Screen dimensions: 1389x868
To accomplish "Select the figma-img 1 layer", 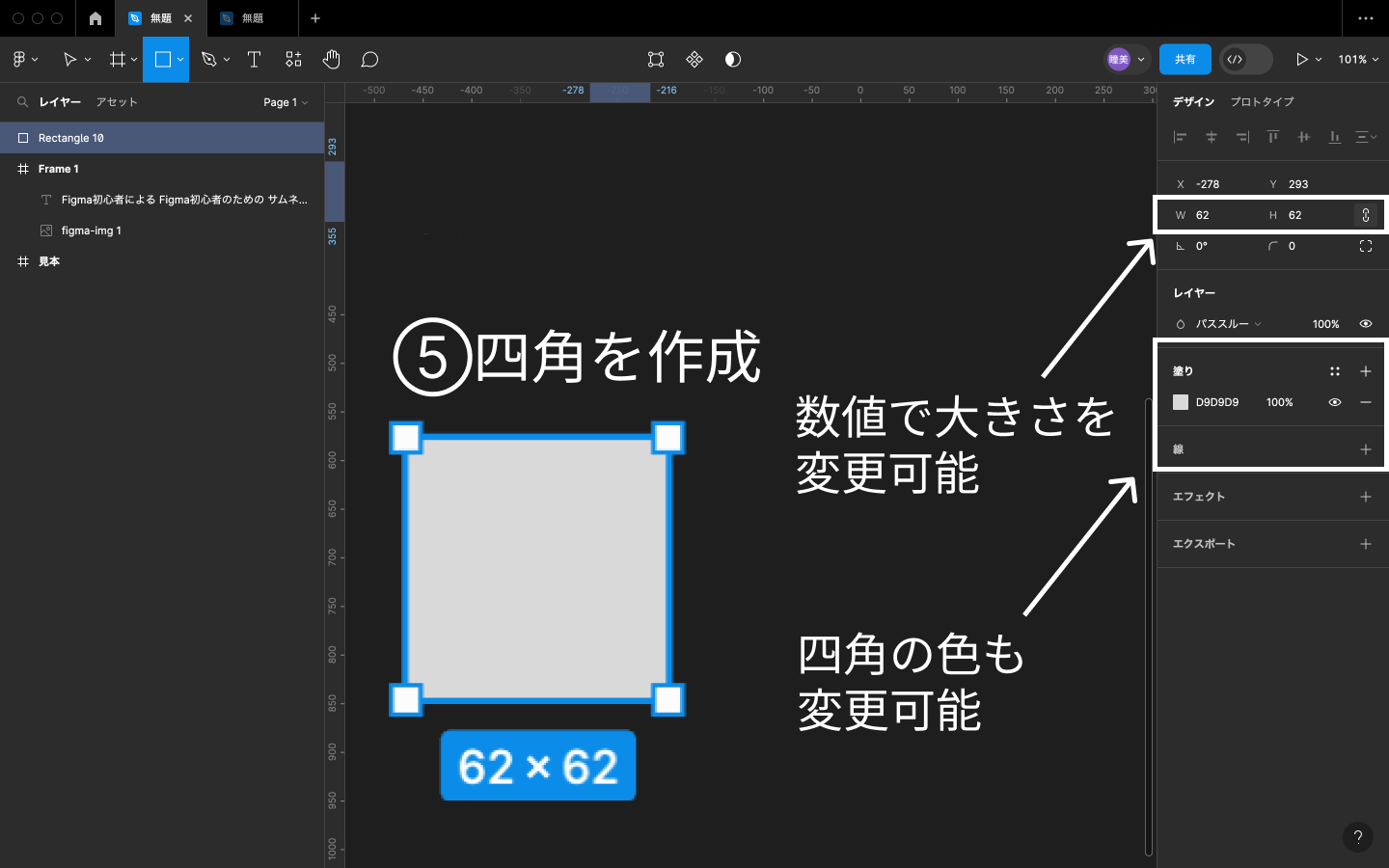I will point(91,231).
